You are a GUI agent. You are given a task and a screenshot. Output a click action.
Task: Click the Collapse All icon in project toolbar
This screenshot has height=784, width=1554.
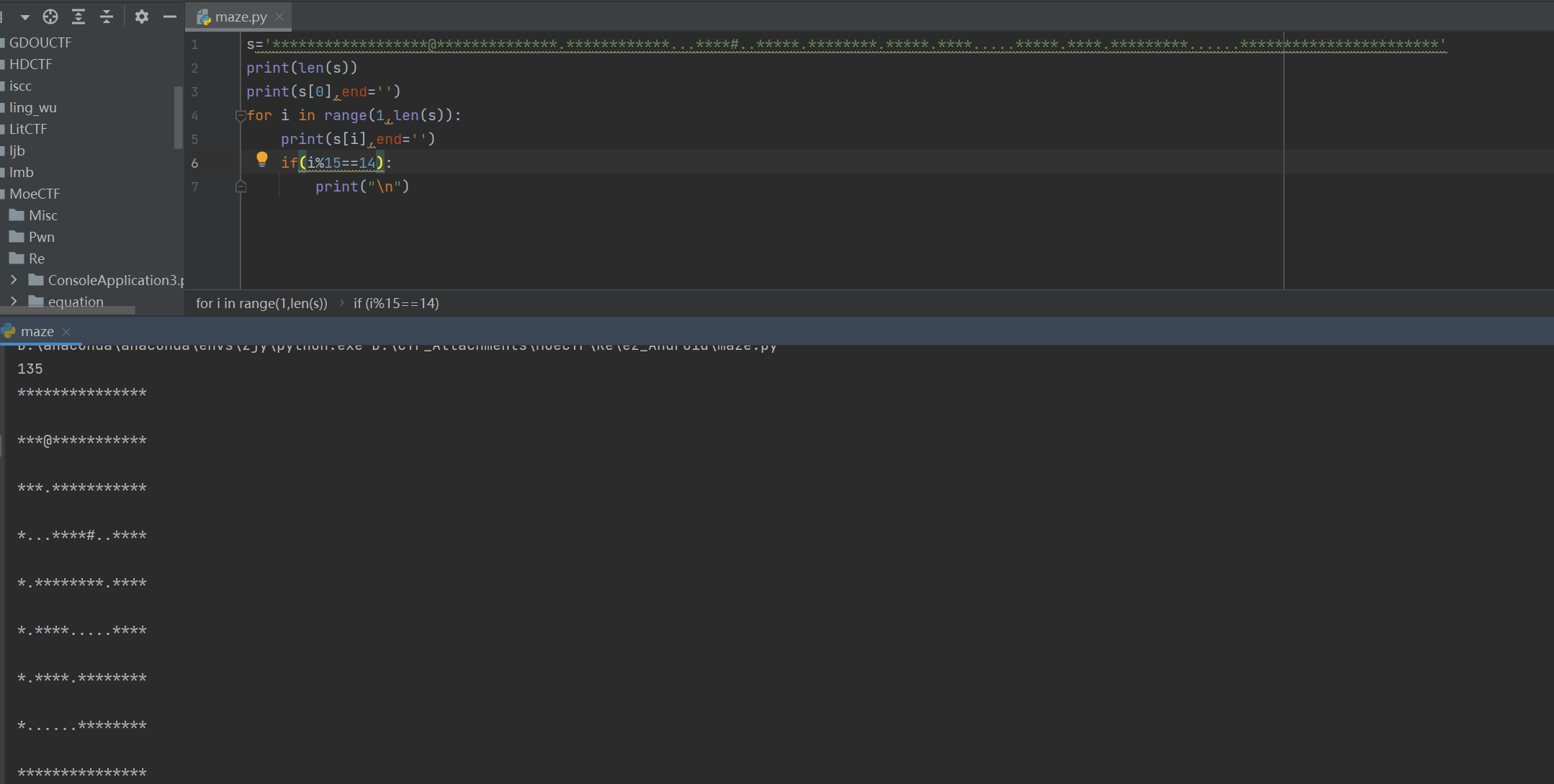click(x=107, y=16)
